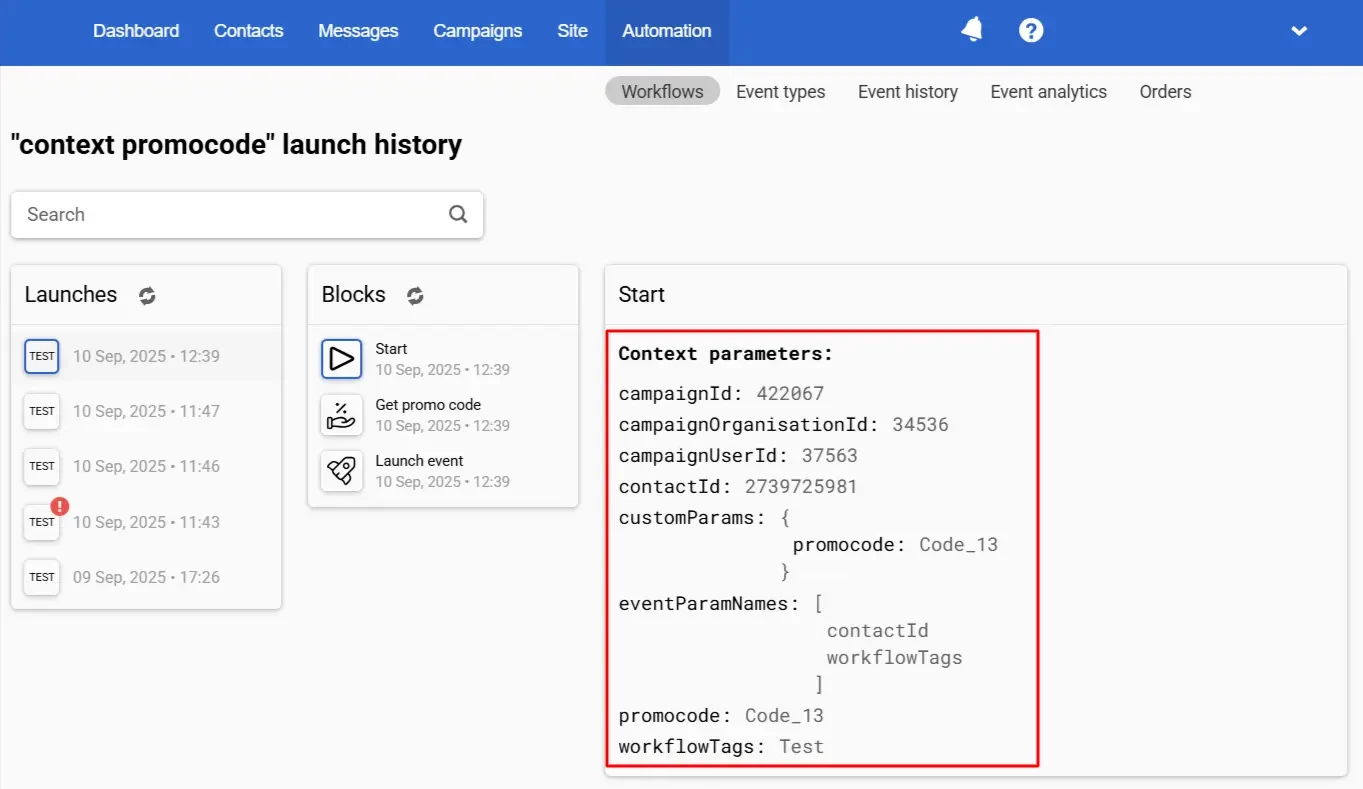Image resolution: width=1363 pixels, height=789 pixels.
Task: Open the Campaigns menu
Action: 477,31
